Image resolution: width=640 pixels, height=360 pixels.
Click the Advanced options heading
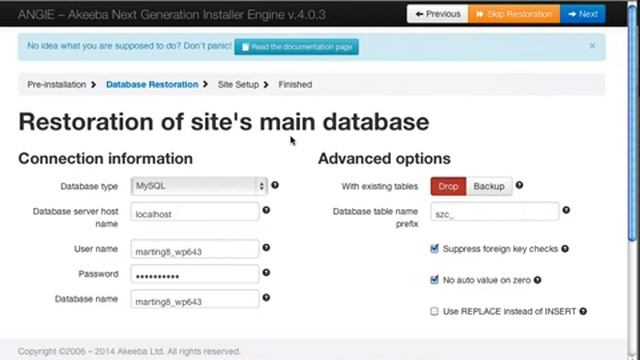(x=384, y=158)
